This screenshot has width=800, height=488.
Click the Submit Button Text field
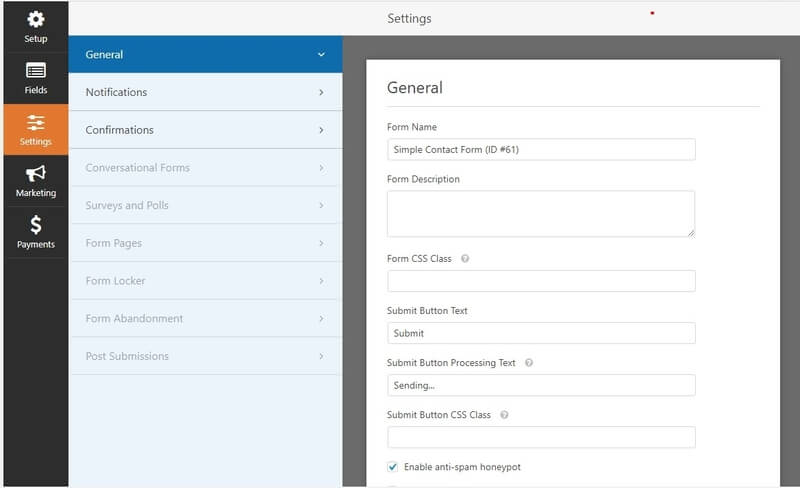tap(541, 333)
